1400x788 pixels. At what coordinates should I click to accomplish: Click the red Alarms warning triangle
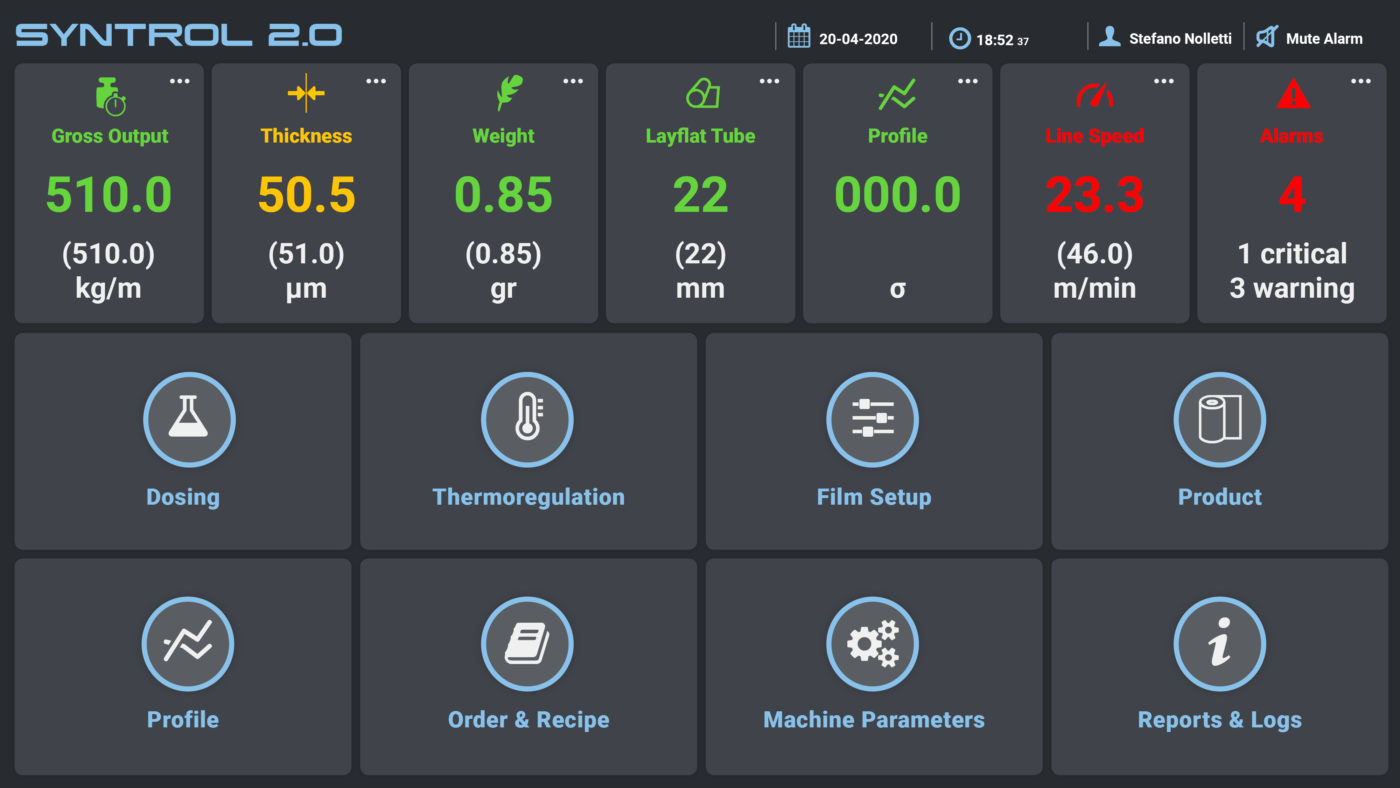[x=1293, y=95]
